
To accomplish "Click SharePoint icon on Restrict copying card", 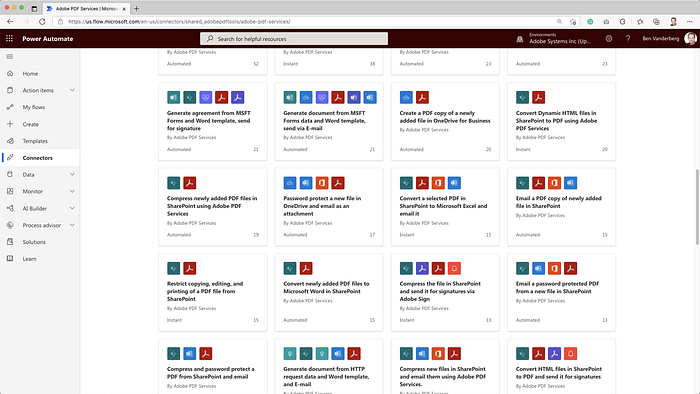I will click(174, 268).
